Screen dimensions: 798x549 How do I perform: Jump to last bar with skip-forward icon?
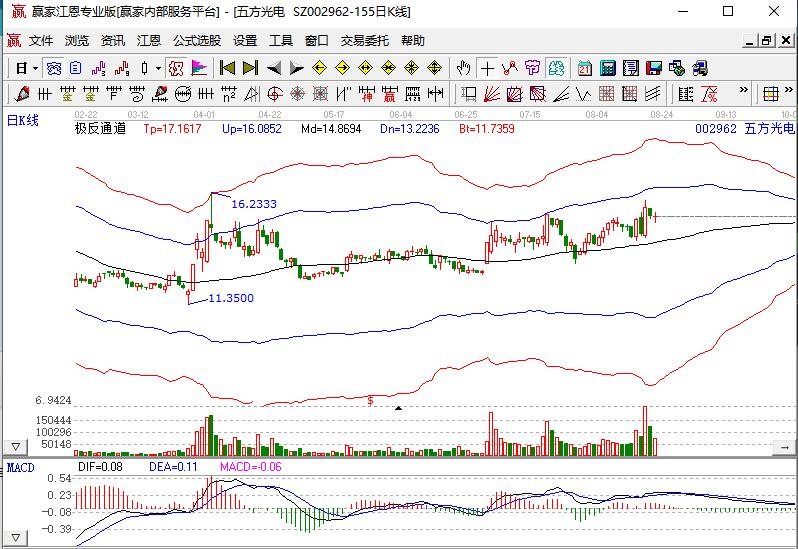coord(250,68)
